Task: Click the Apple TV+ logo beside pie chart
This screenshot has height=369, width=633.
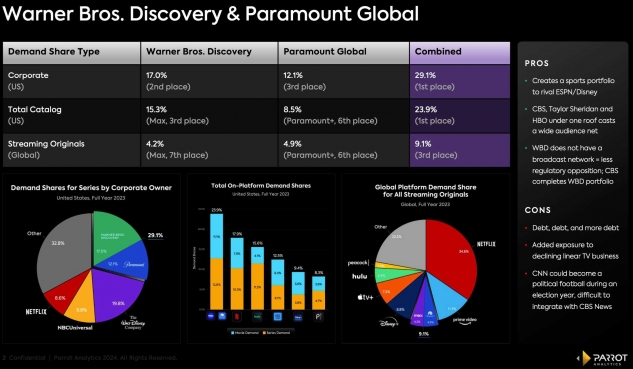Action: (365, 297)
